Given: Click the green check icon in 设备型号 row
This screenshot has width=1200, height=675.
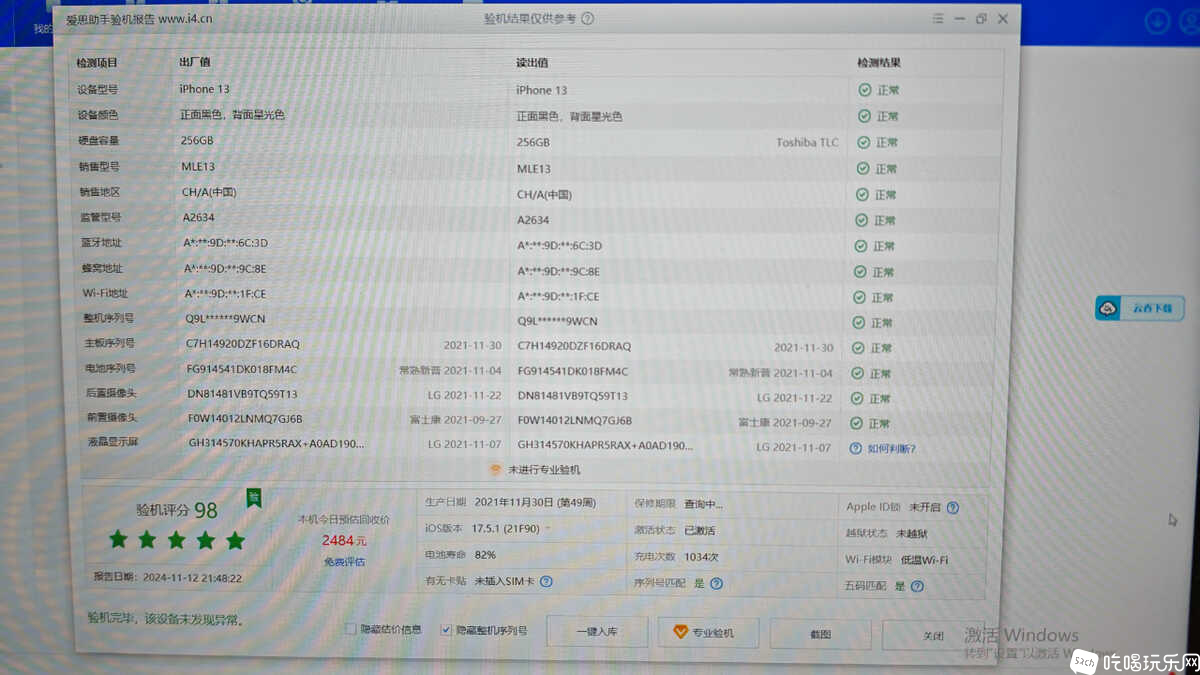Looking at the screenshot, I should pyautogui.click(x=864, y=90).
